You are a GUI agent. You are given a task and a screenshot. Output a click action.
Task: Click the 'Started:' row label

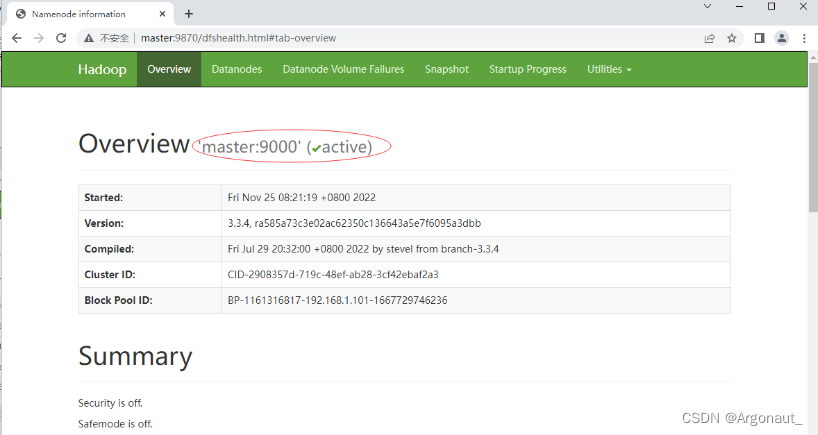point(103,198)
